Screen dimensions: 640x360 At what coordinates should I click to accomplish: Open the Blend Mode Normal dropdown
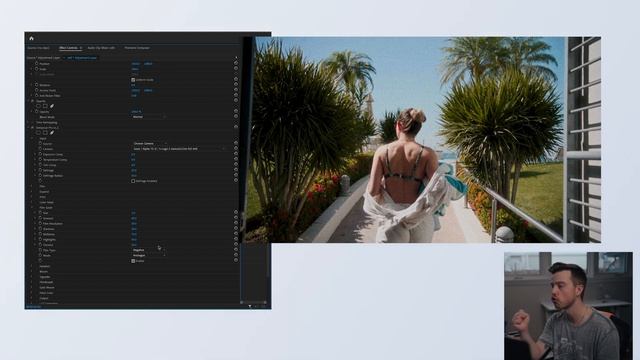pos(149,117)
